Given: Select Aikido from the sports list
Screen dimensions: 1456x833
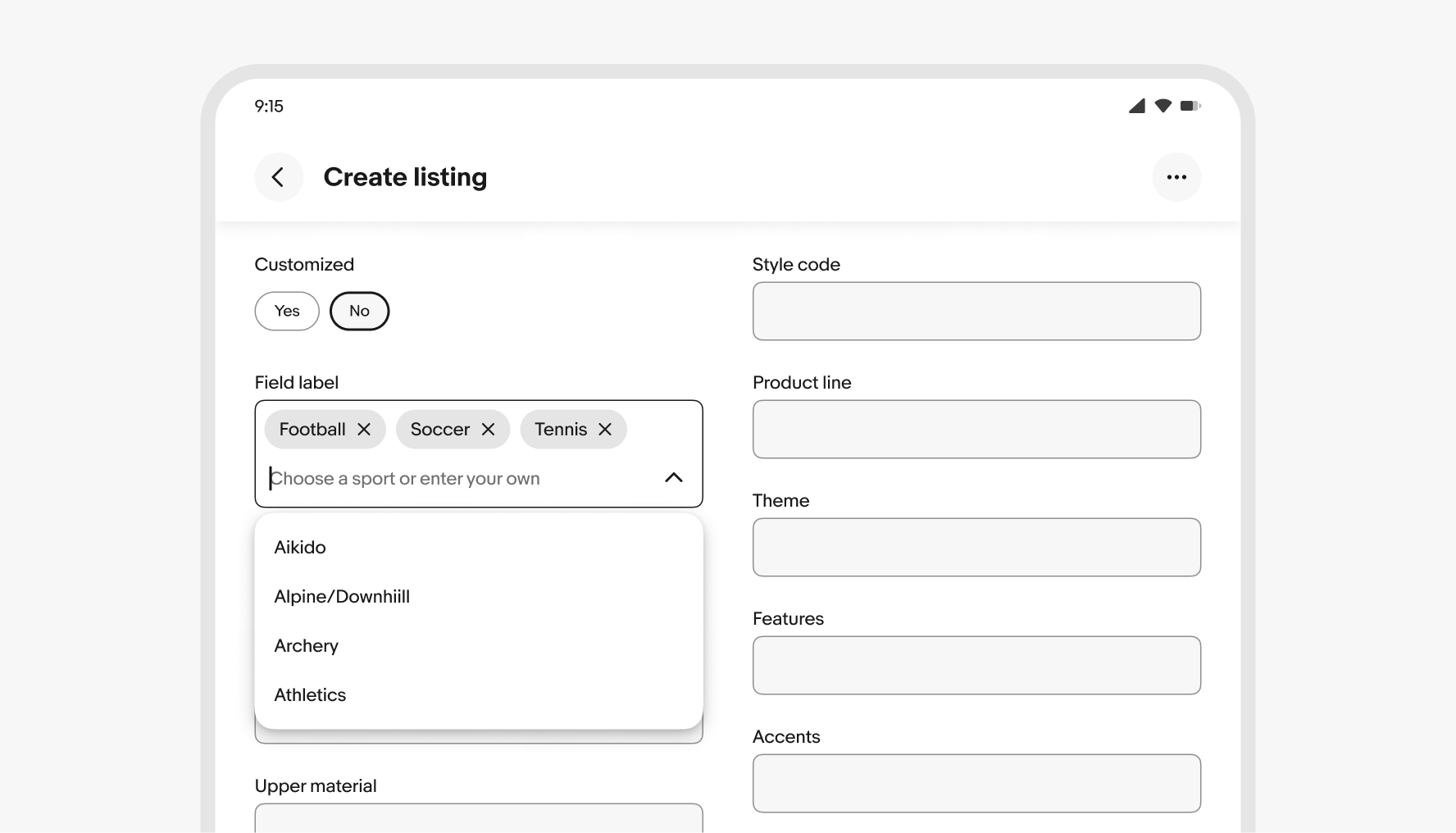Looking at the screenshot, I should pos(300,547).
